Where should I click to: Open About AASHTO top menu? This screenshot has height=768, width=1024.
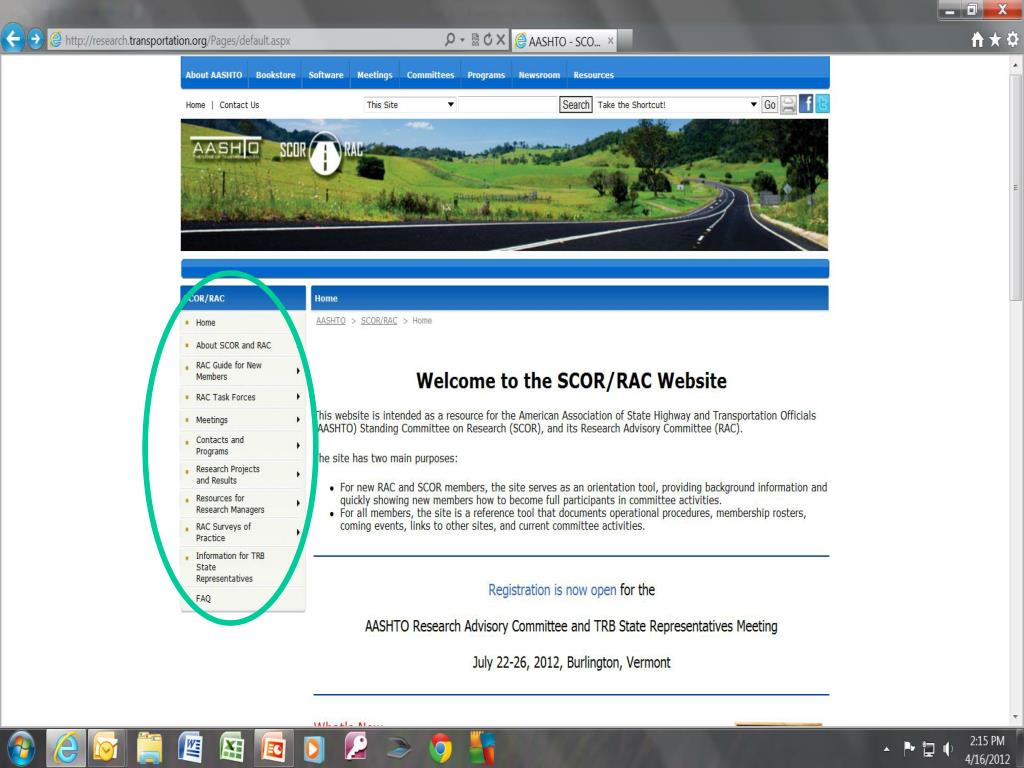pos(214,75)
